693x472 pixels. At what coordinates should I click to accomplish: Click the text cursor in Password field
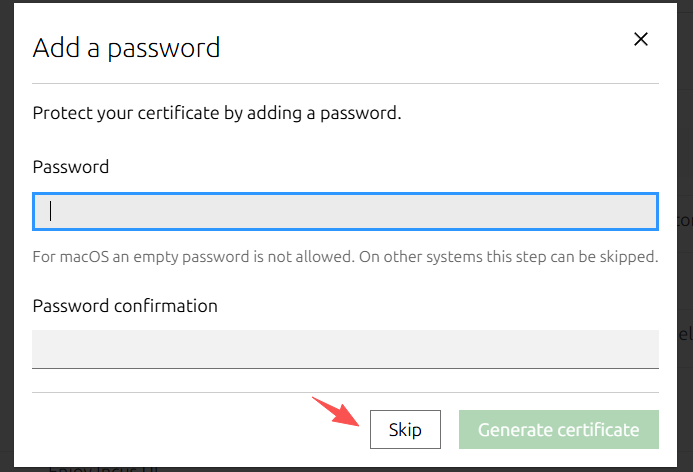pyautogui.click(x=50, y=211)
